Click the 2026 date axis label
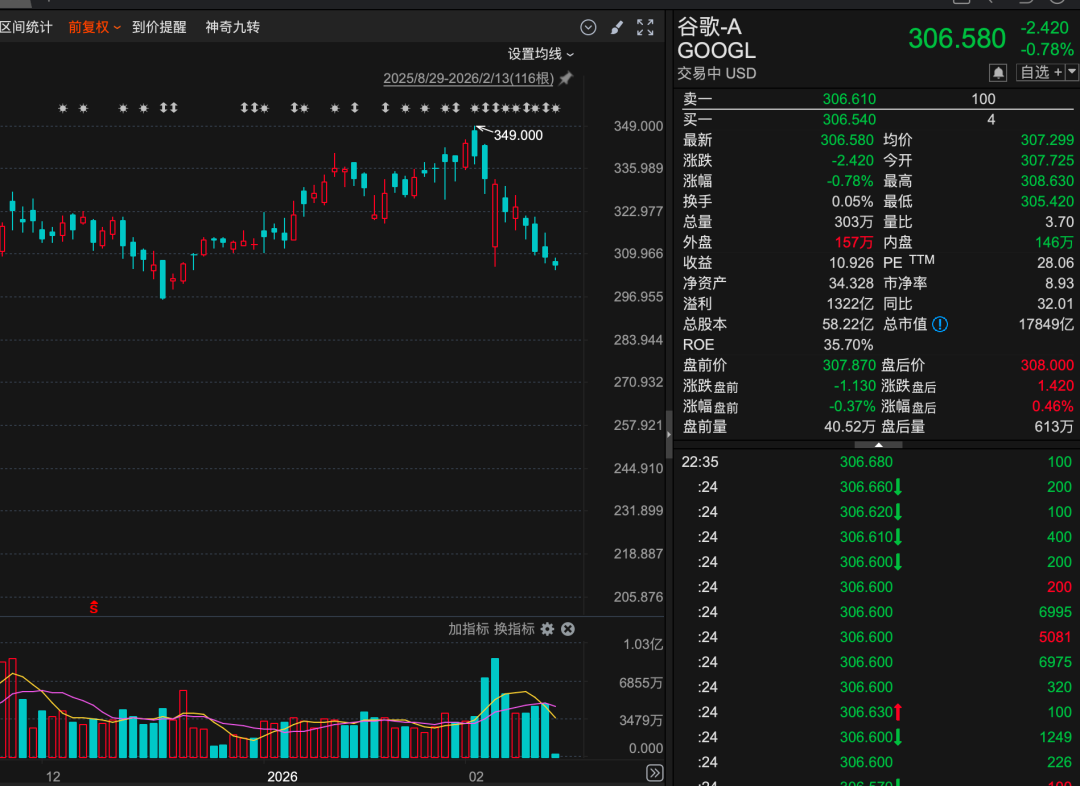The width and height of the screenshot is (1080, 786). pos(282,777)
